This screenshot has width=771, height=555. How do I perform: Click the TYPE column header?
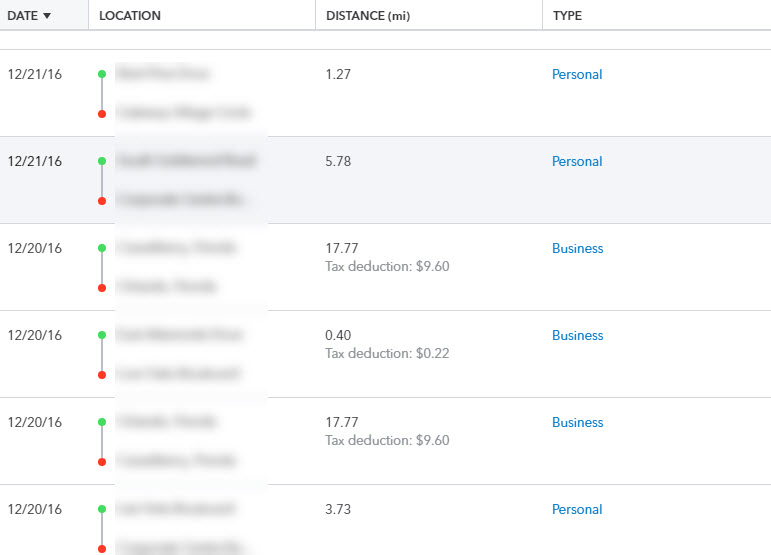click(567, 16)
